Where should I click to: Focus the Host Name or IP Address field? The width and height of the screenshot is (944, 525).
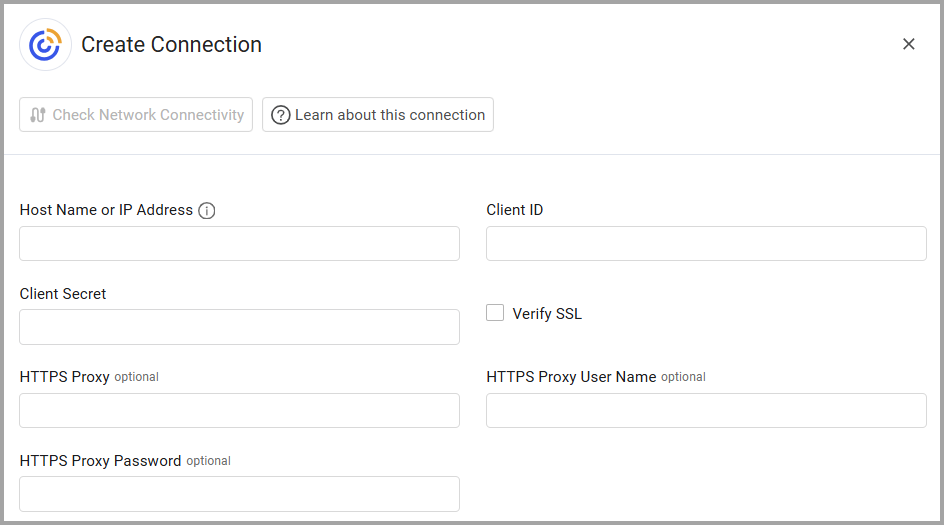(239, 243)
